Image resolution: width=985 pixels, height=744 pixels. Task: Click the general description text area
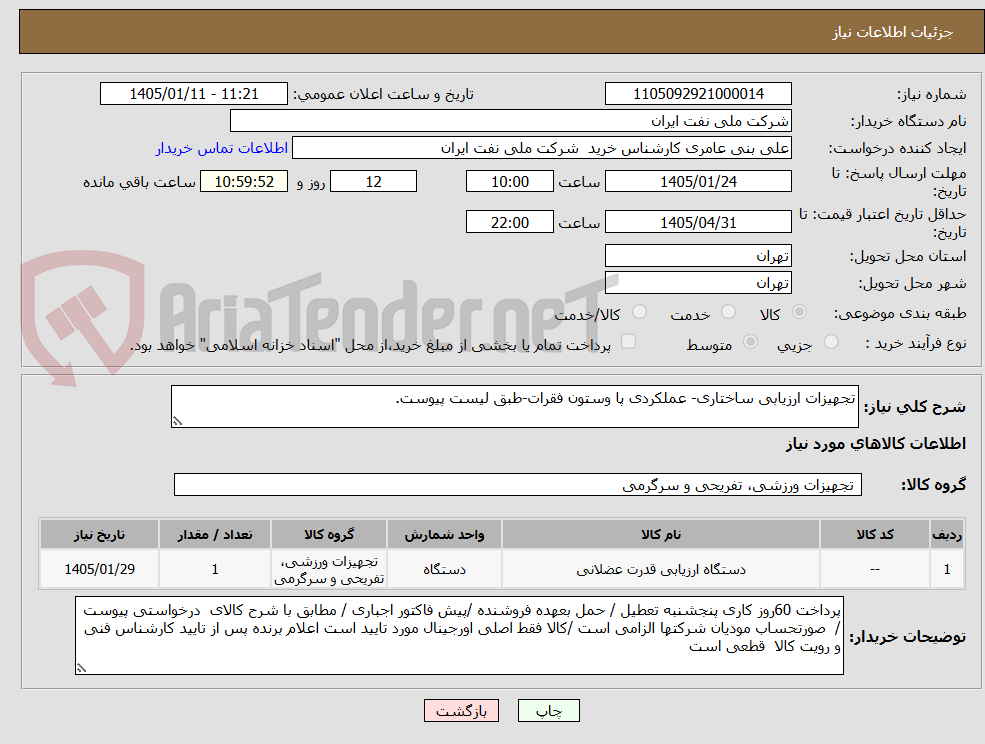click(514, 407)
